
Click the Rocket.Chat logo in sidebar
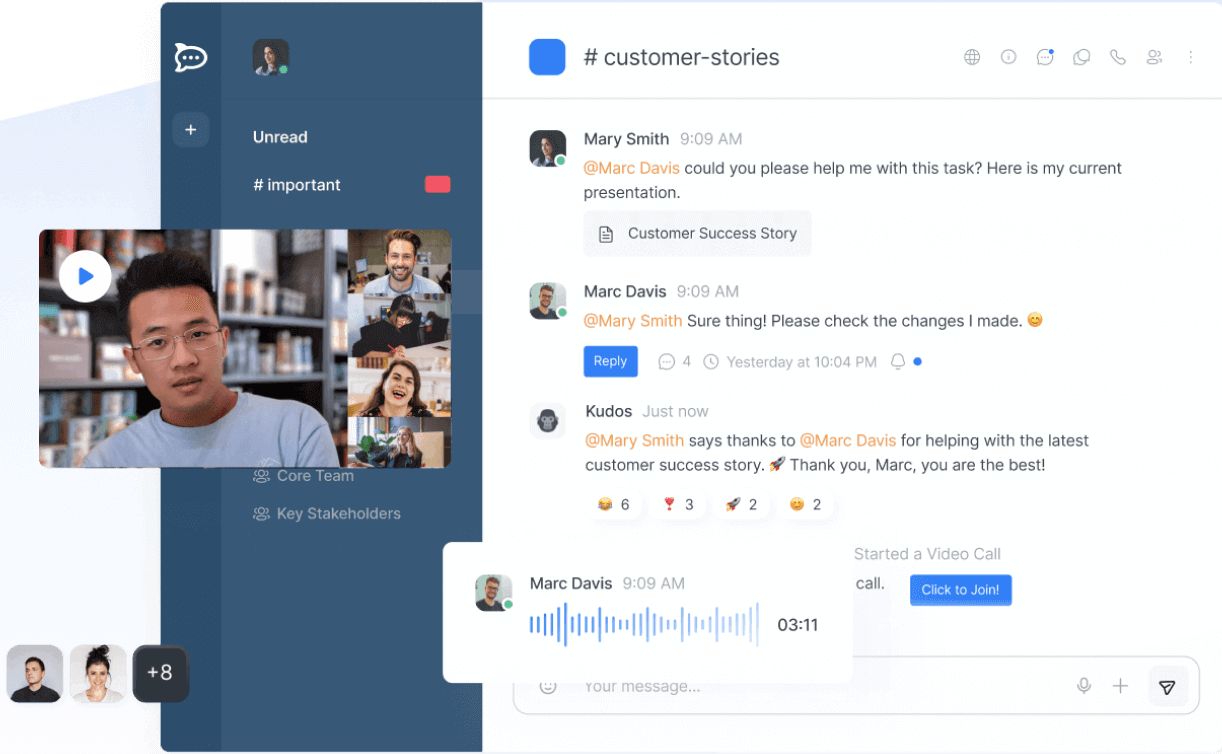click(x=190, y=57)
